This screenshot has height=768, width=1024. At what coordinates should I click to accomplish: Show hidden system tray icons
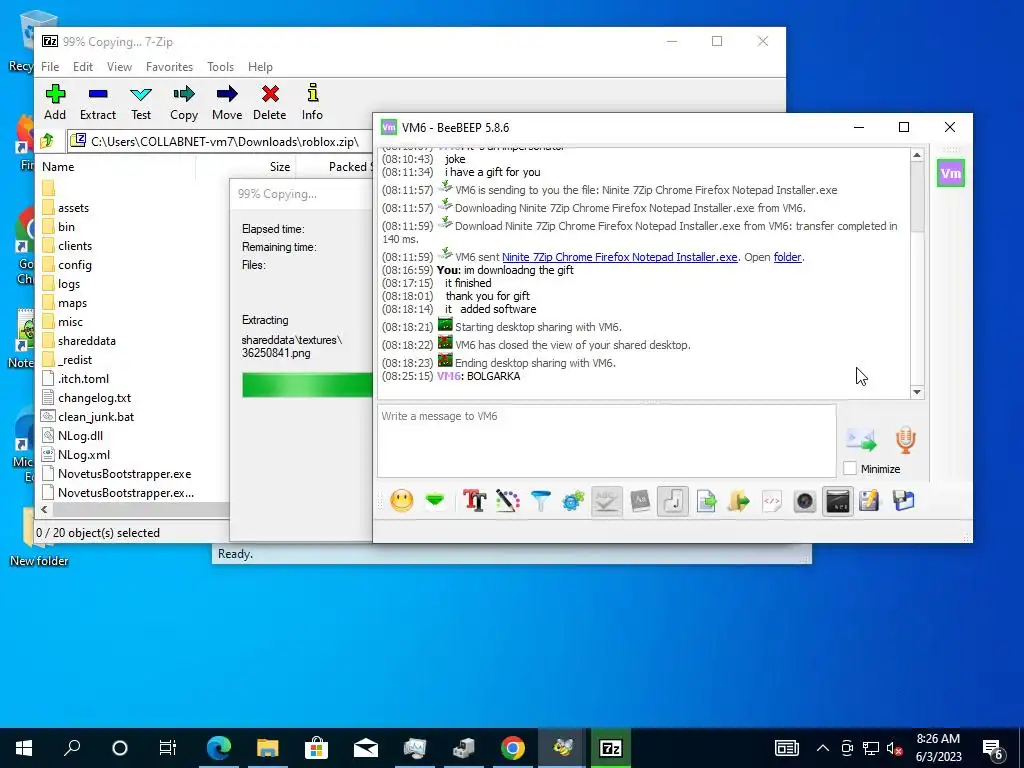(823, 748)
